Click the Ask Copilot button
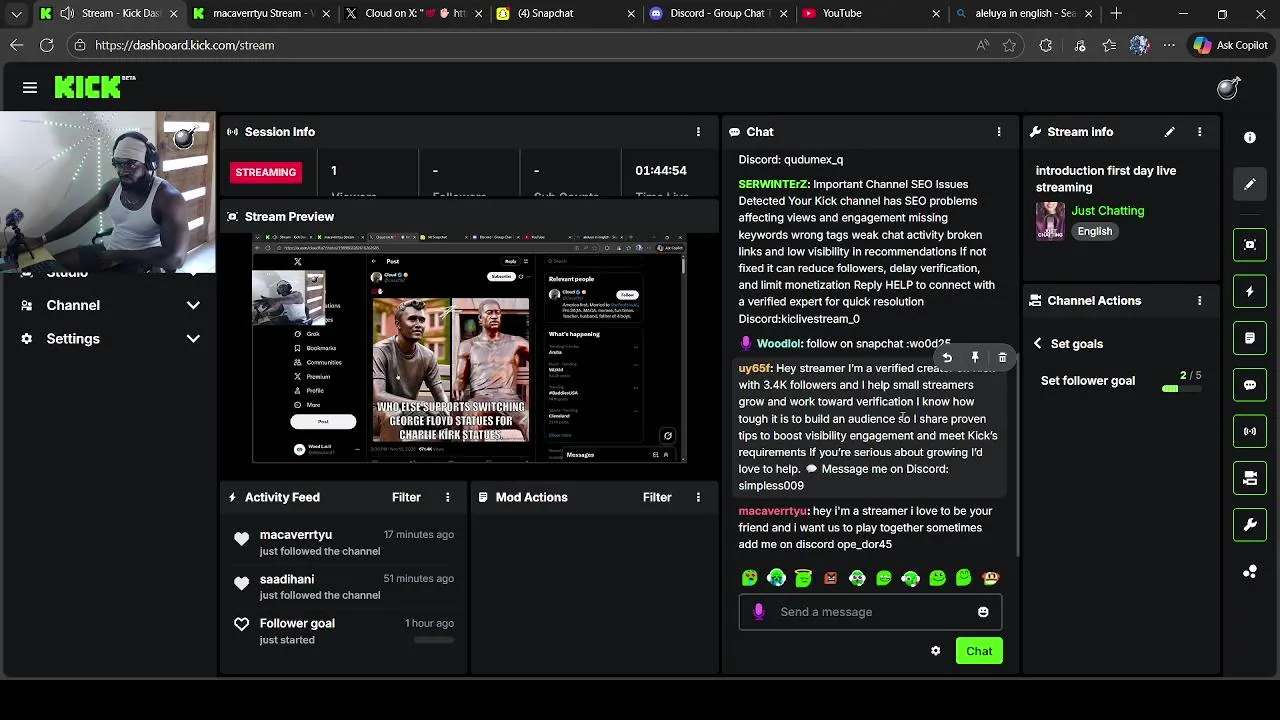Image resolution: width=1280 pixels, height=720 pixels. coord(1230,45)
